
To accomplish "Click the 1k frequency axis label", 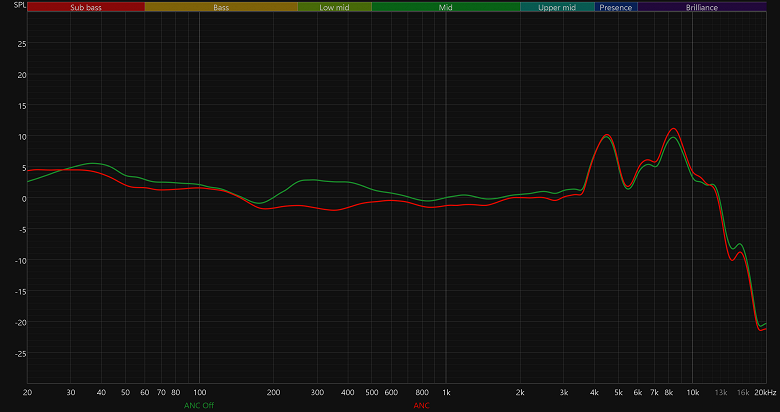I will coord(446,393).
